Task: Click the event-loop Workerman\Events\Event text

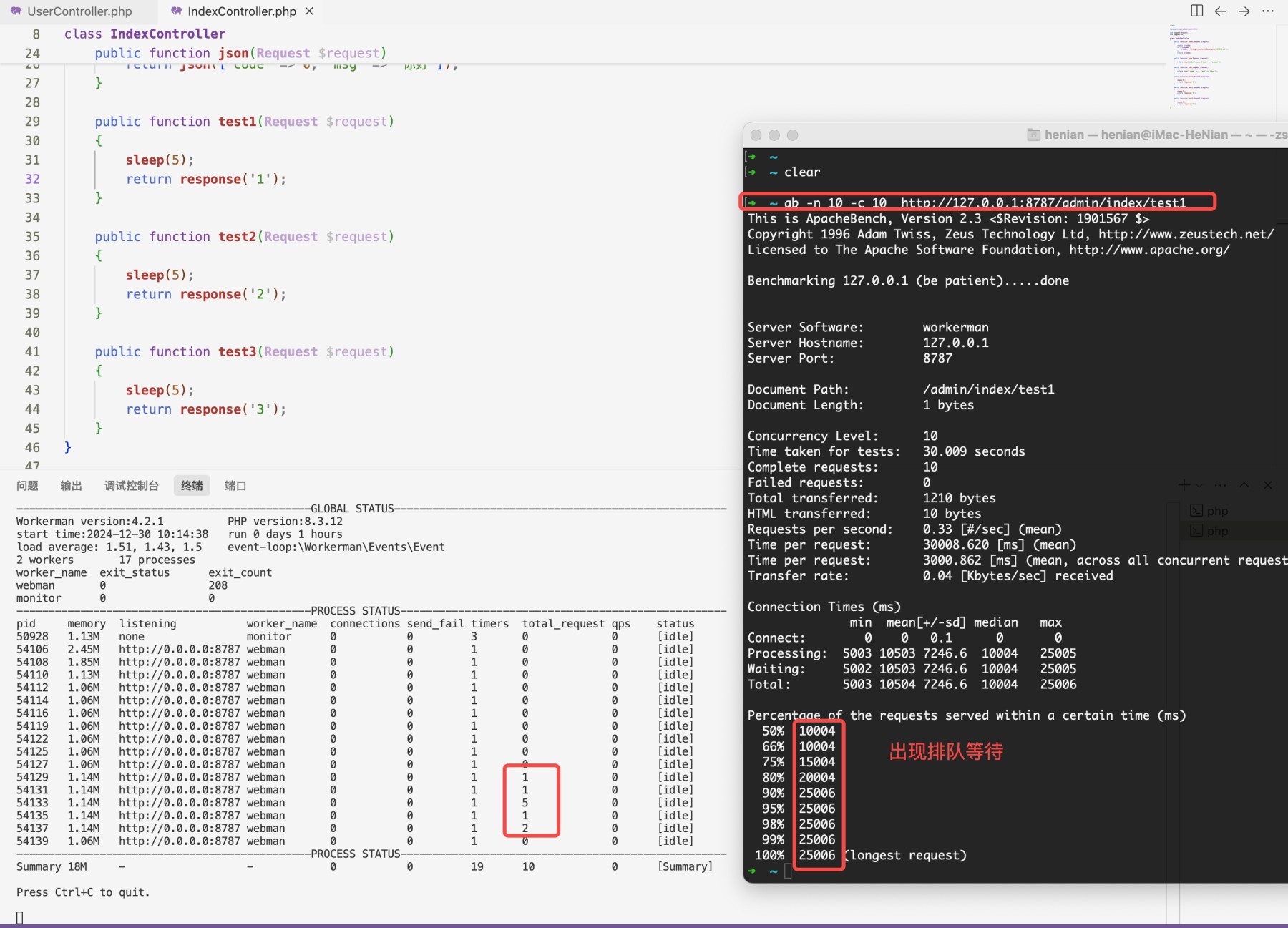Action: [x=336, y=547]
